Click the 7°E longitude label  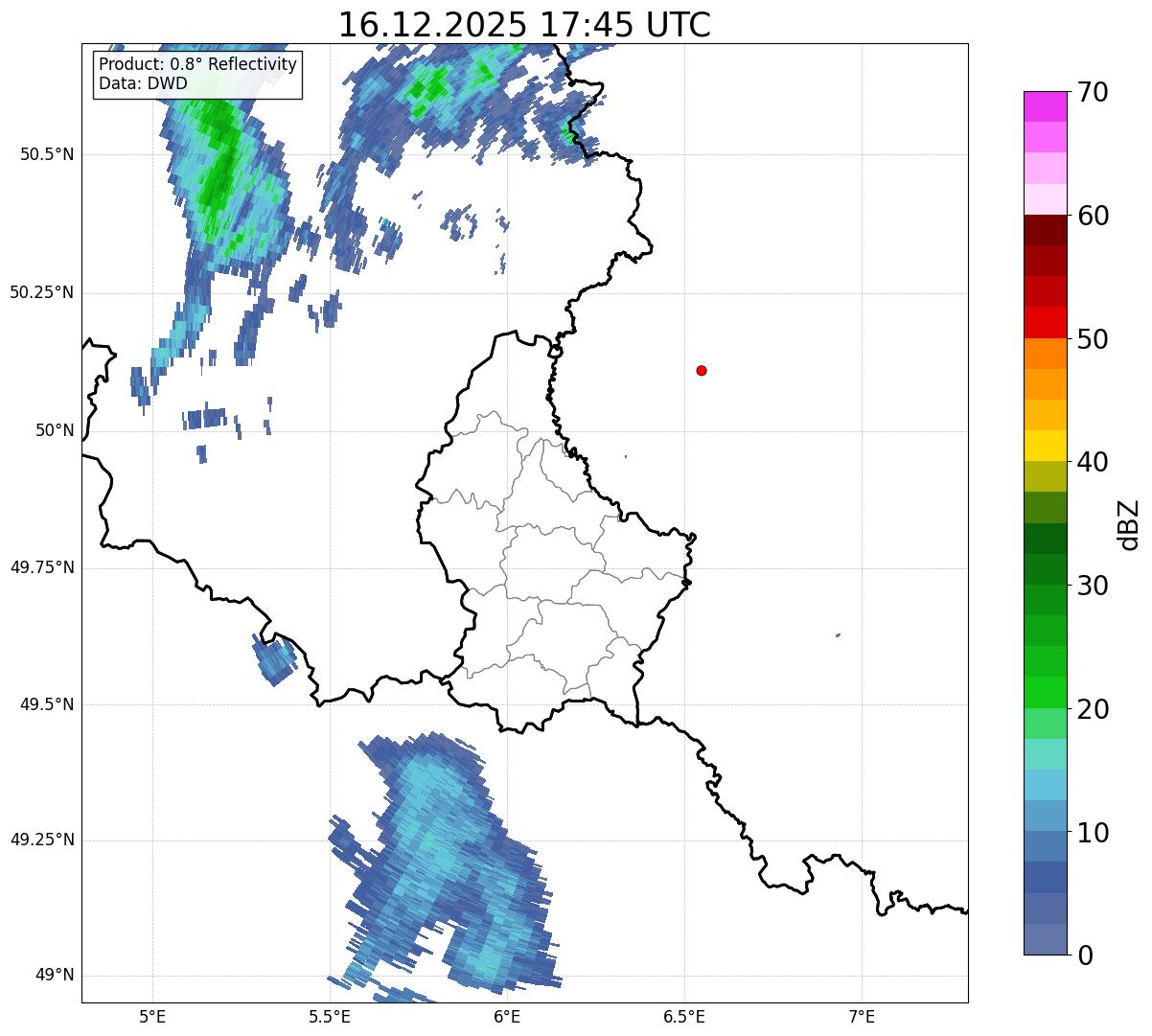[862, 1017]
